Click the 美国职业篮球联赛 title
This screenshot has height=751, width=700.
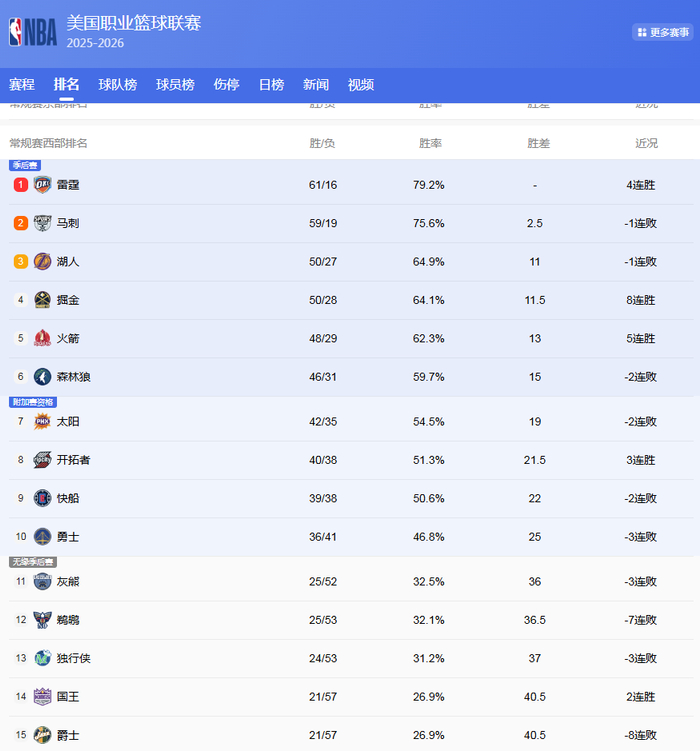click(134, 23)
